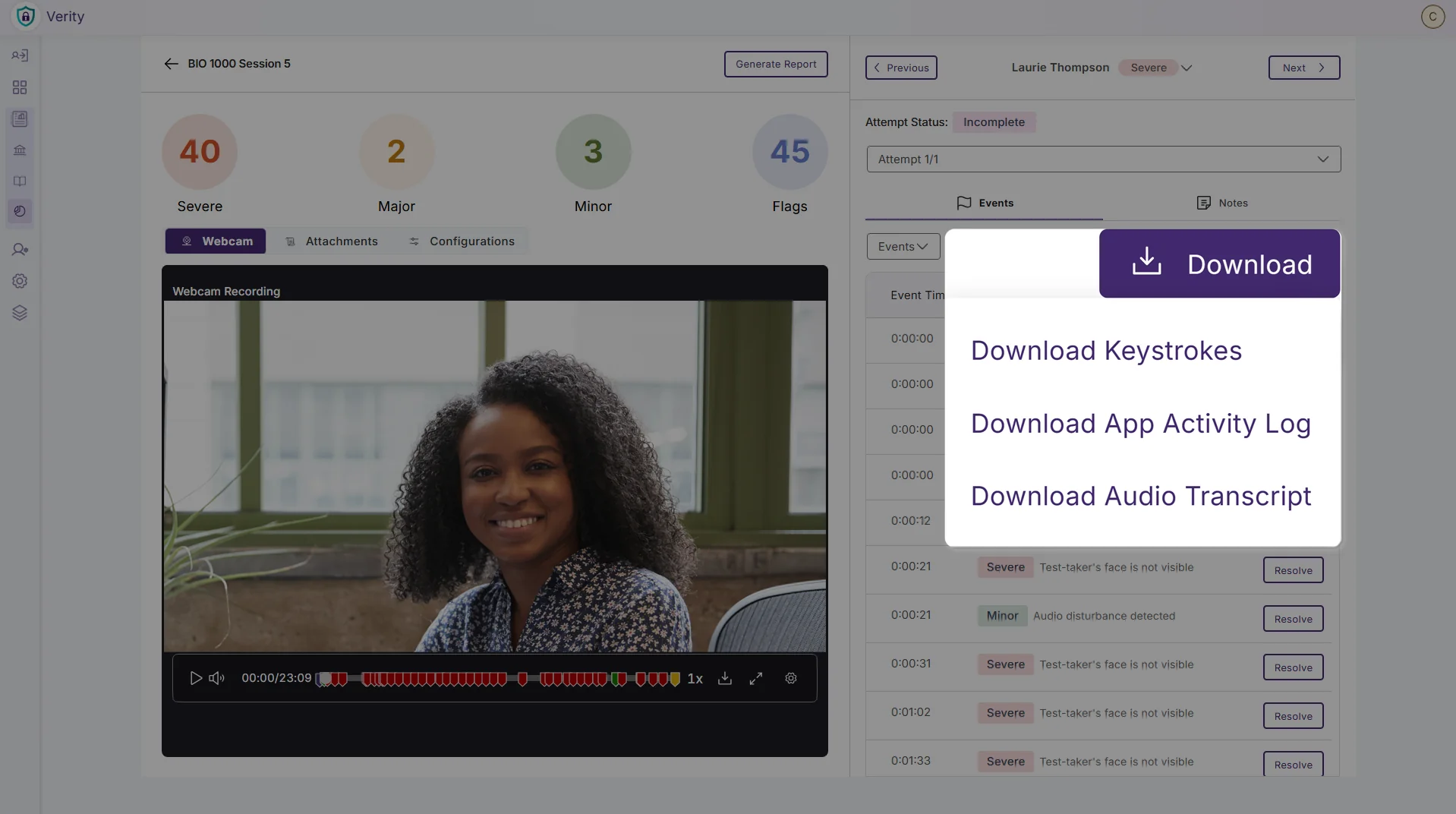The width and height of the screenshot is (1456, 814).
Task: Open settings gear in left sidebar
Action: click(x=20, y=281)
